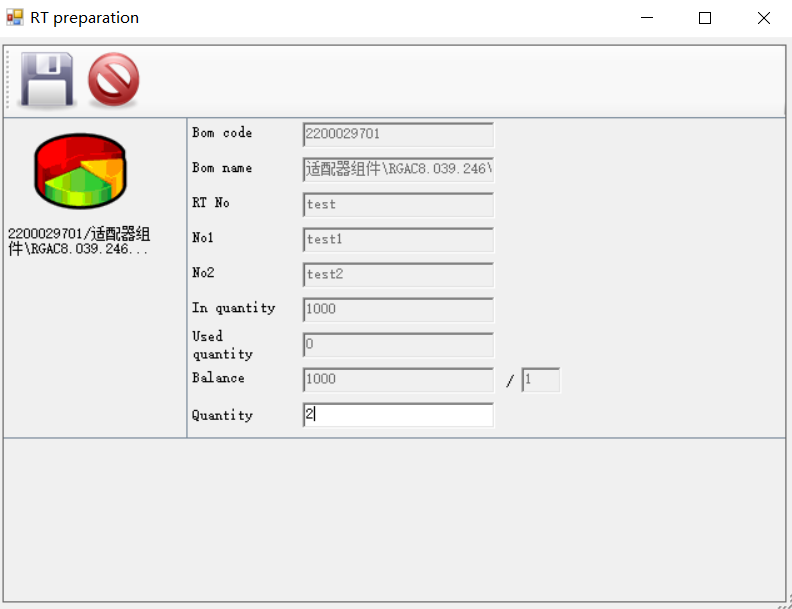Open the window system menu icon
The height and width of the screenshot is (609, 792).
(15, 18)
